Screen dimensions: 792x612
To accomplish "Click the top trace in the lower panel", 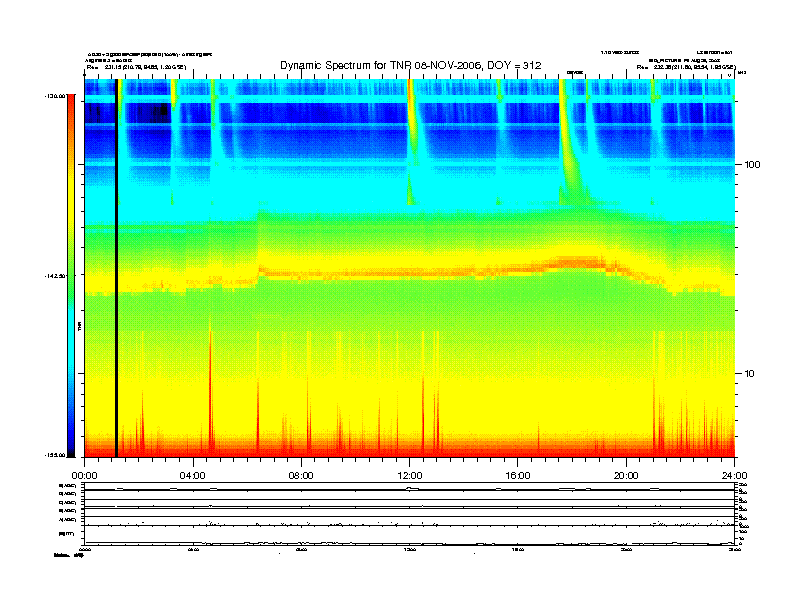I will click(409, 489).
